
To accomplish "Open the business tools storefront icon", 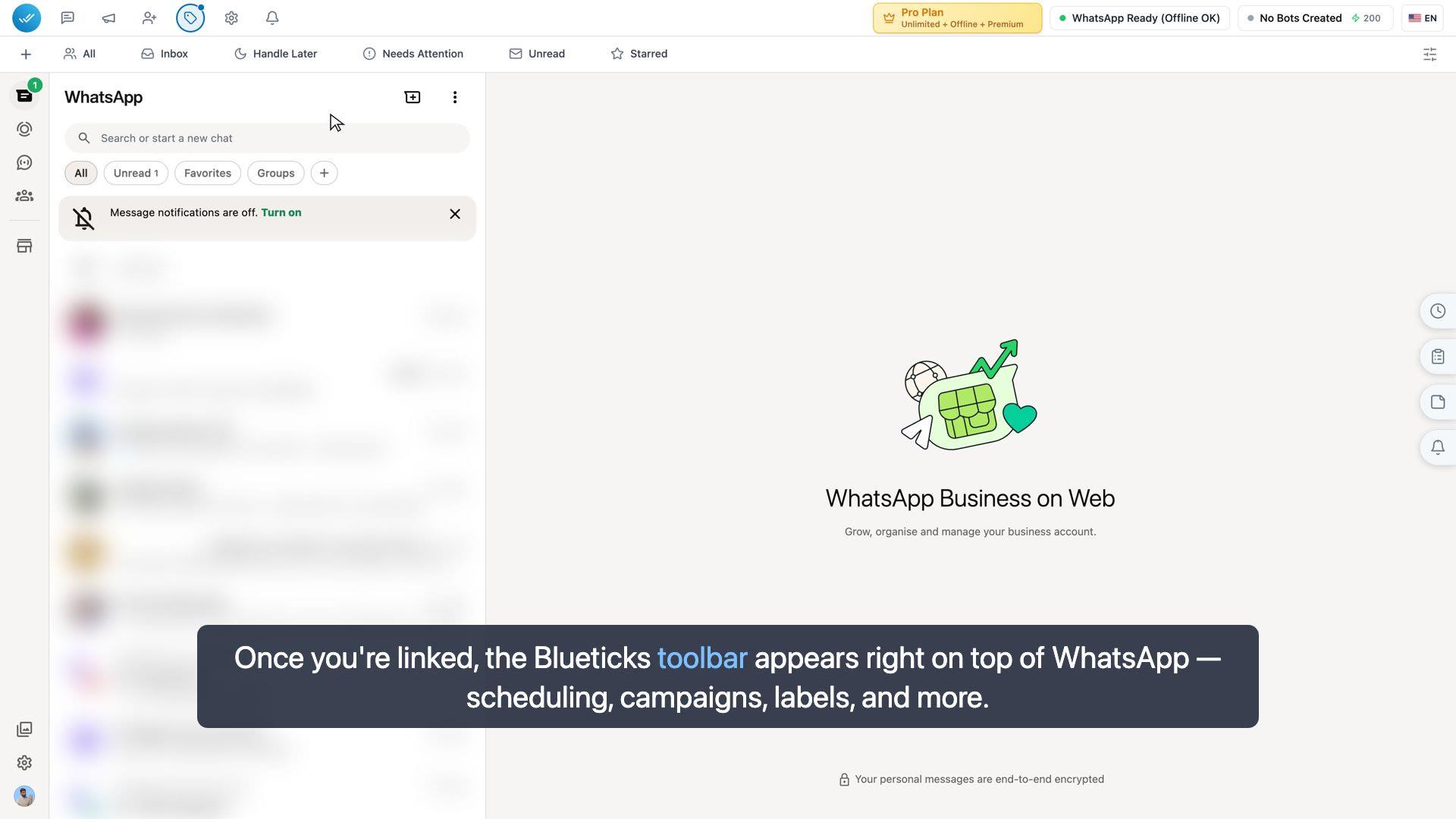I will coord(24,246).
